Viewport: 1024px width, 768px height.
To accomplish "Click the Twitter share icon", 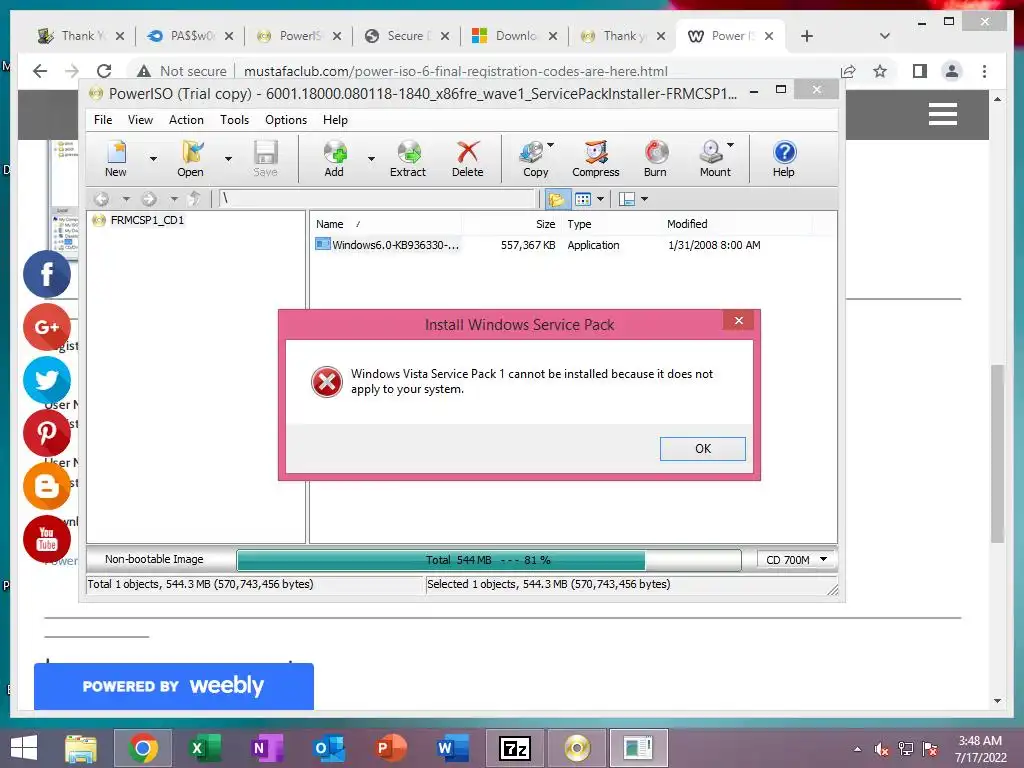I will click(47, 380).
